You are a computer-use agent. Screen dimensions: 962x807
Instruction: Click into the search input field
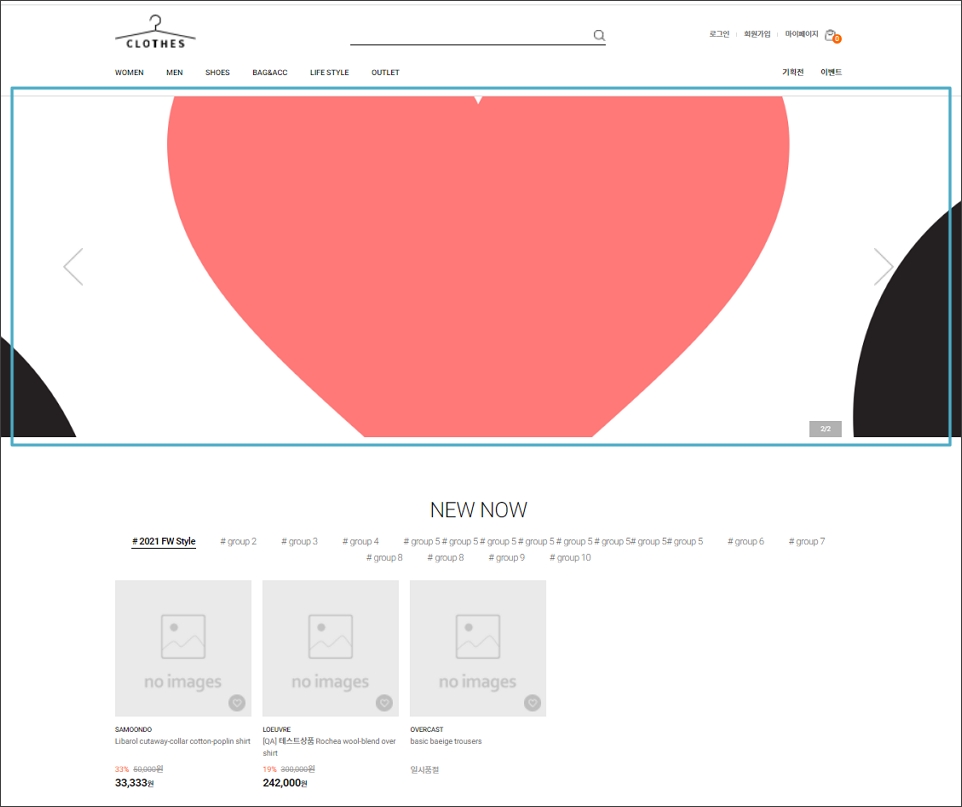468,36
